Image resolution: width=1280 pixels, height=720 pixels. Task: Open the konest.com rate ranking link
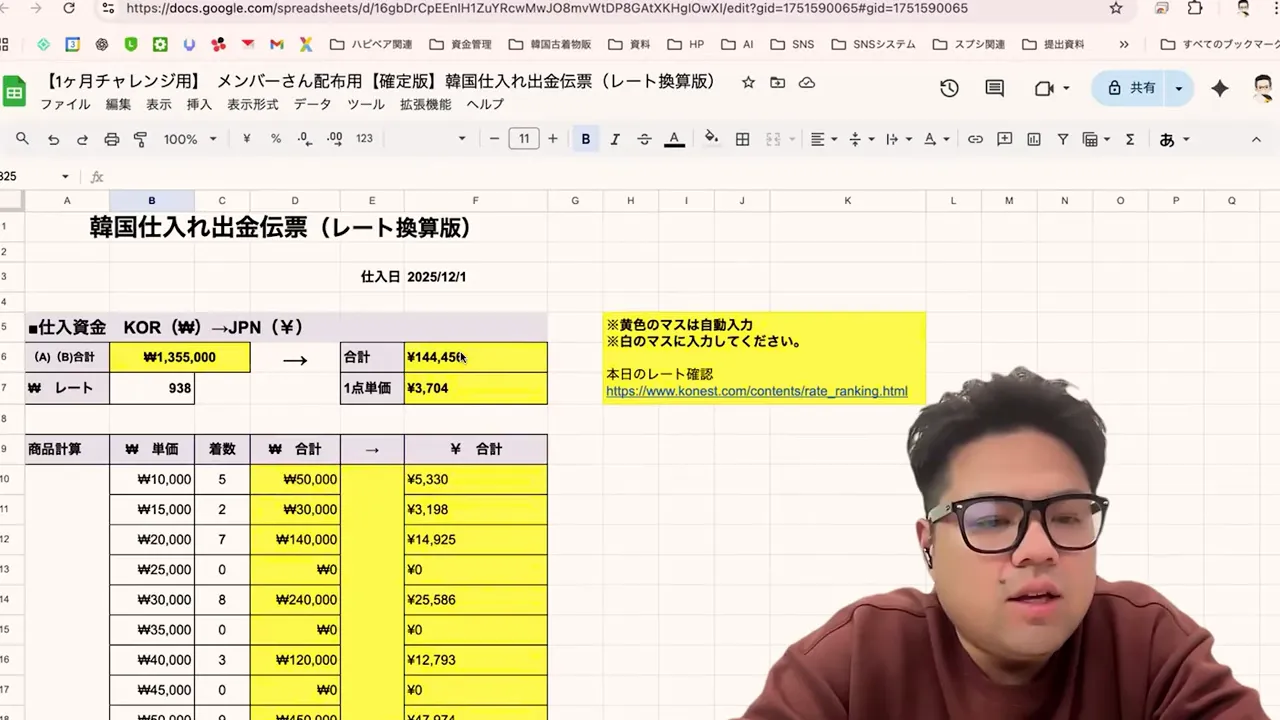click(x=756, y=391)
